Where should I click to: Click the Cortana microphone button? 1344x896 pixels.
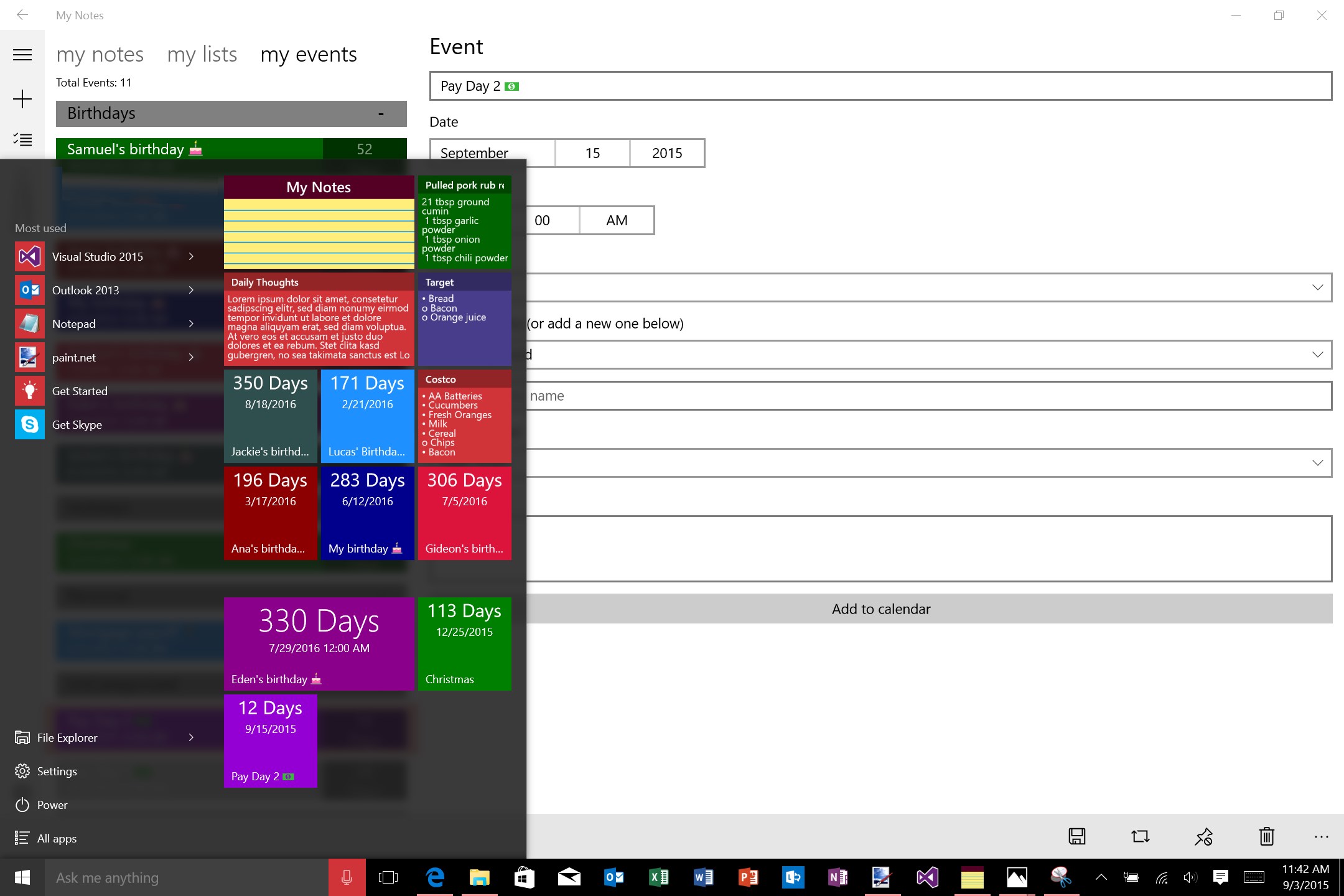coord(347,877)
